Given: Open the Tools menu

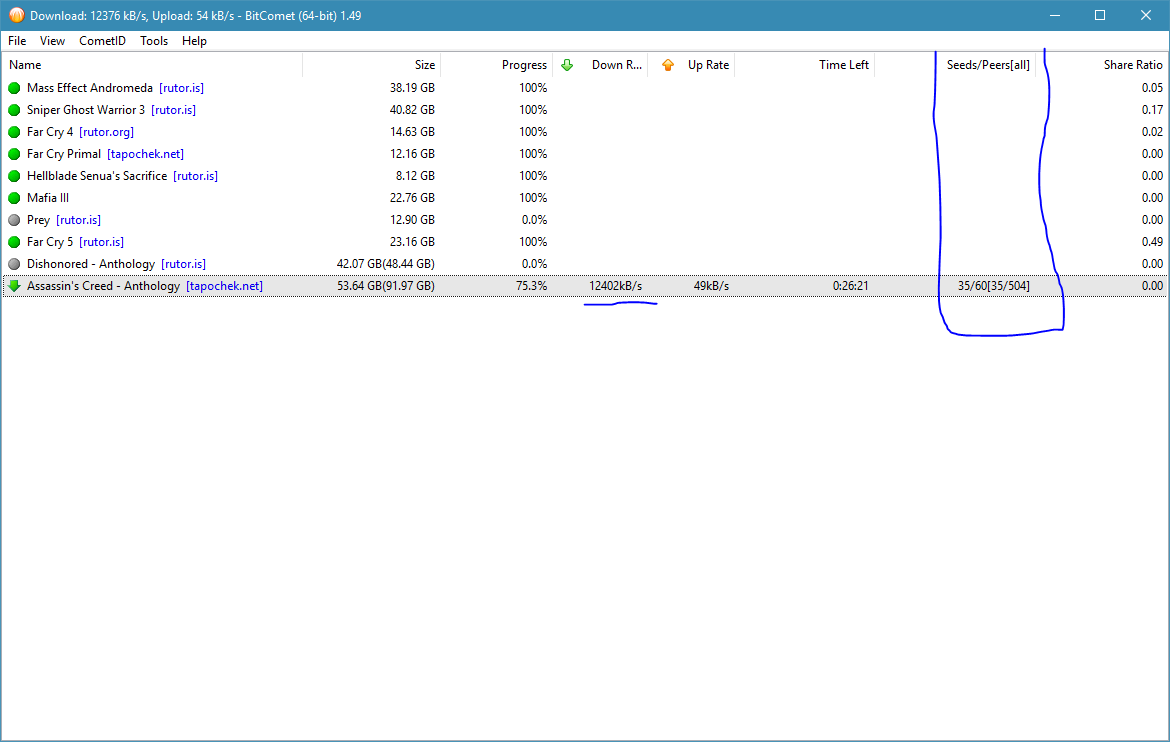Looking at the screenshot, I should click(154, 41).
